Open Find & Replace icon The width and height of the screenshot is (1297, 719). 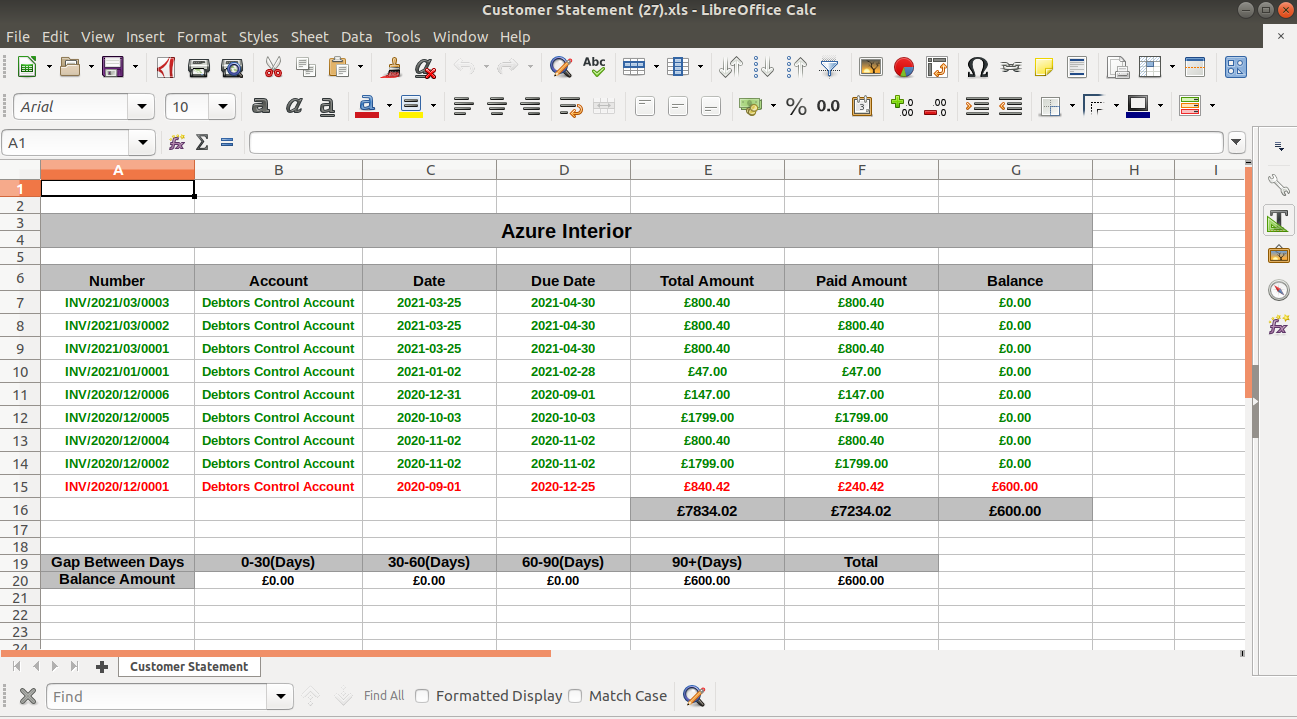click(x=561, y=67)
